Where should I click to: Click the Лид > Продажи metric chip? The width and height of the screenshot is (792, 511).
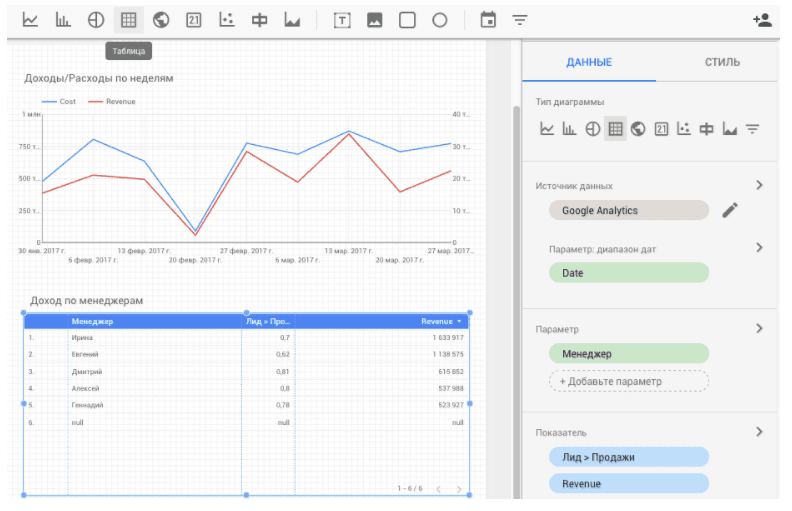(x=629, y=457)
